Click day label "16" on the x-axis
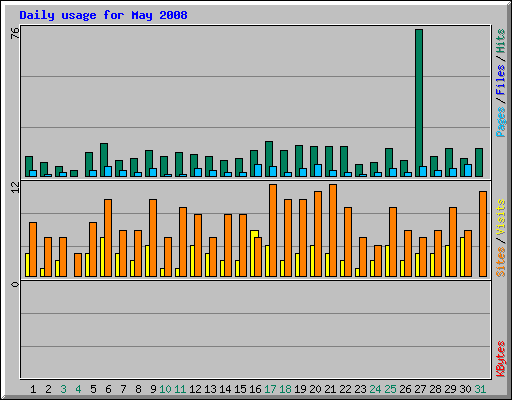Screen dimensions: 512x400 [255, 389]
